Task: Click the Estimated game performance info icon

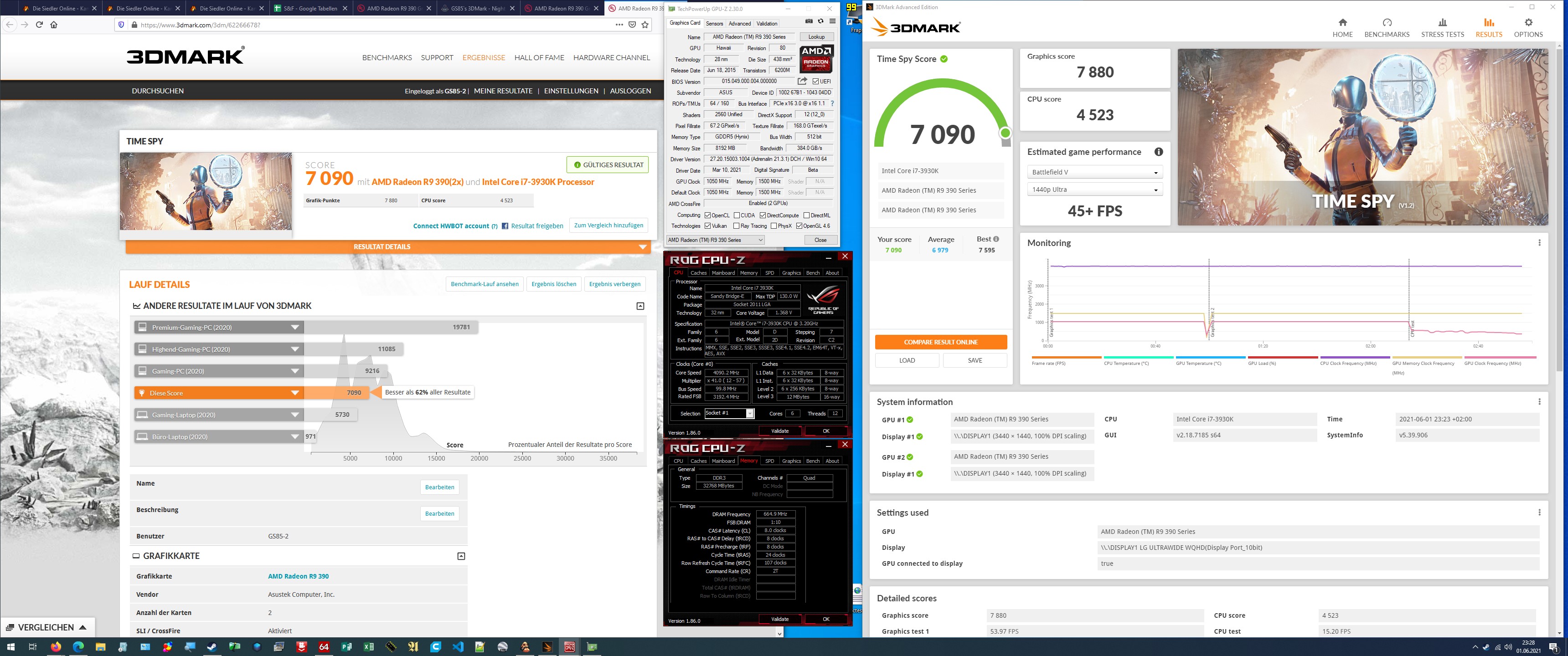Action: coord(1158,152)
